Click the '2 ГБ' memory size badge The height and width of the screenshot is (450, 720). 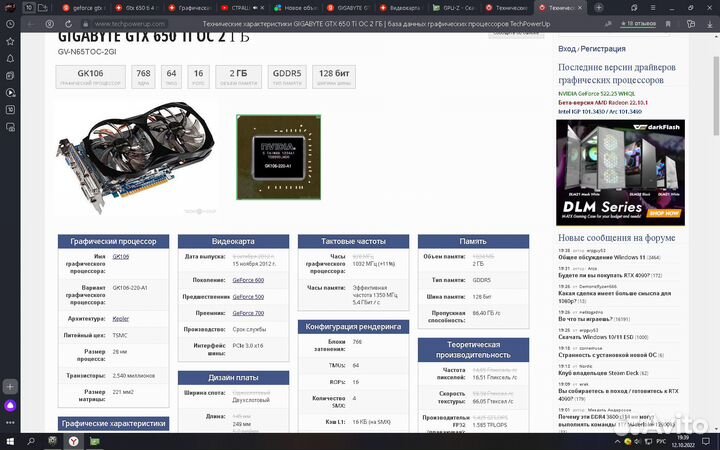tap(238, 77)
